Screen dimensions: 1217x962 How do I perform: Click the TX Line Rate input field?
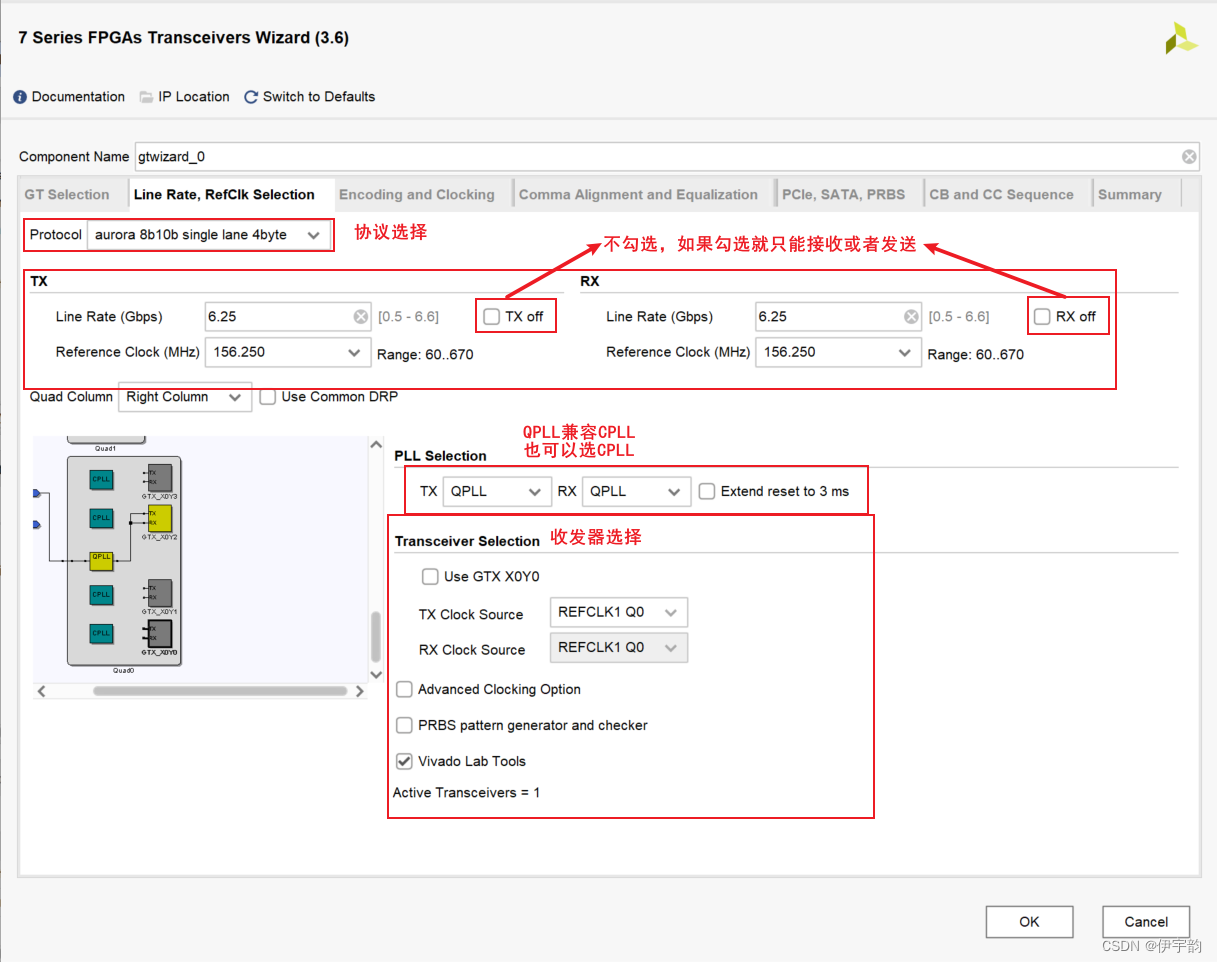tap(287, 317)
